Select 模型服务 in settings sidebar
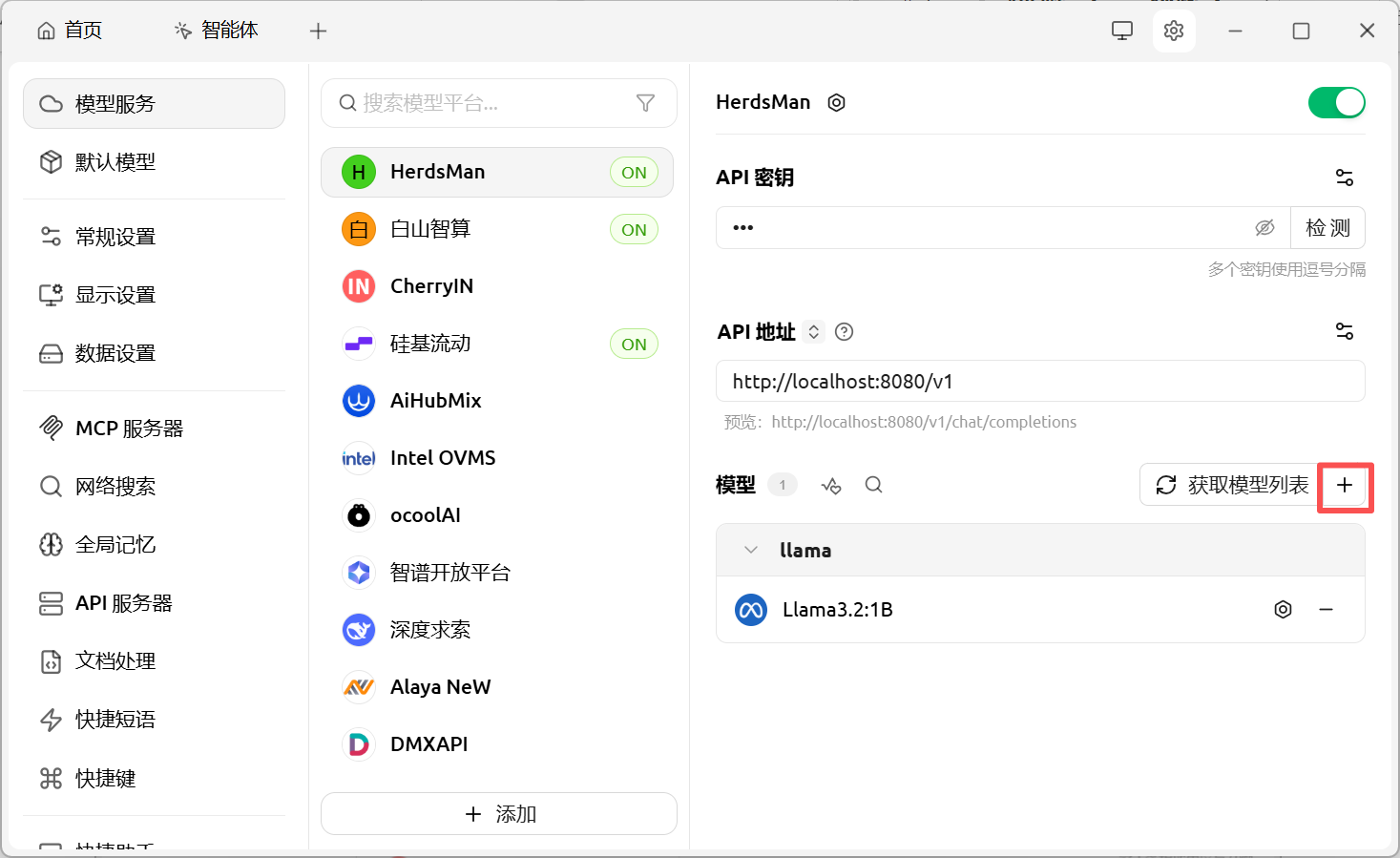The image size is (1400, 858). click(154, 103)
